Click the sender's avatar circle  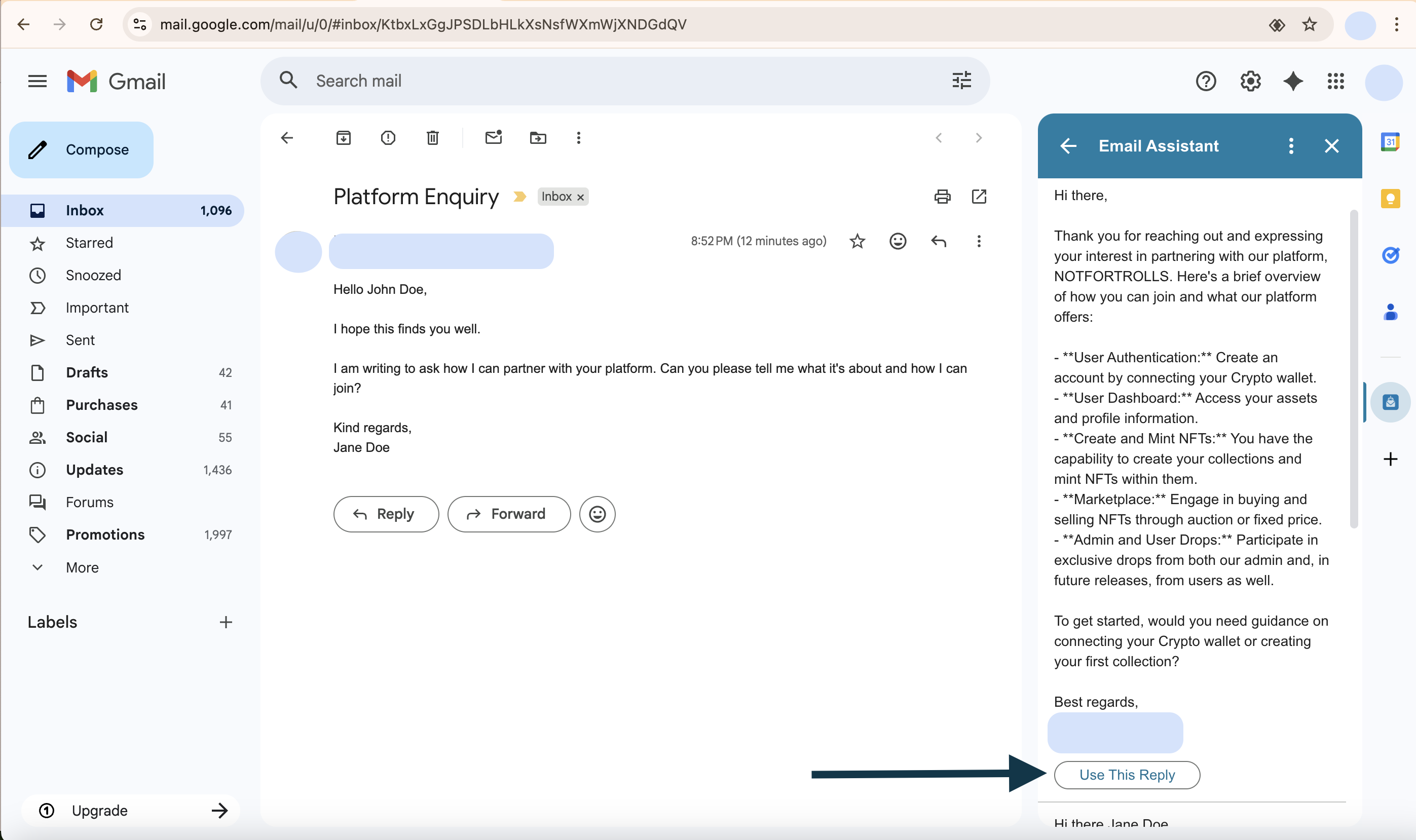(x=299, y=251)
